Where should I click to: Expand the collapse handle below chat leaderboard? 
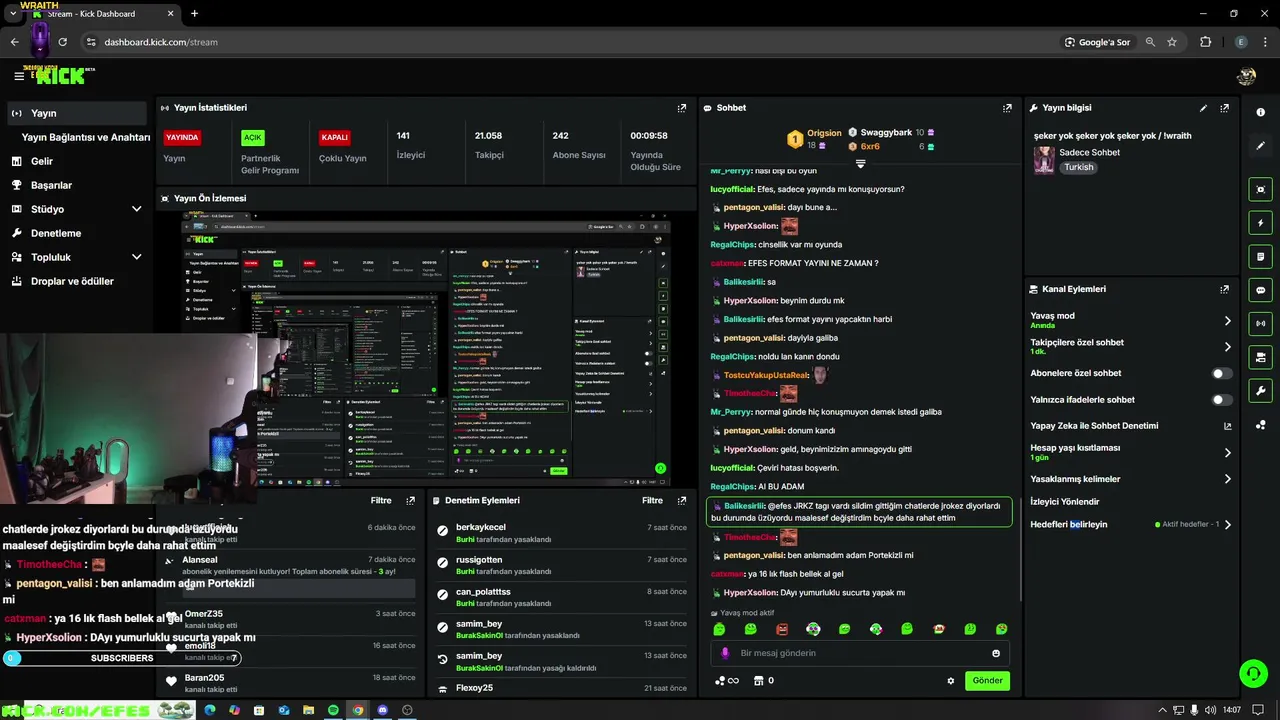[860, 164]
